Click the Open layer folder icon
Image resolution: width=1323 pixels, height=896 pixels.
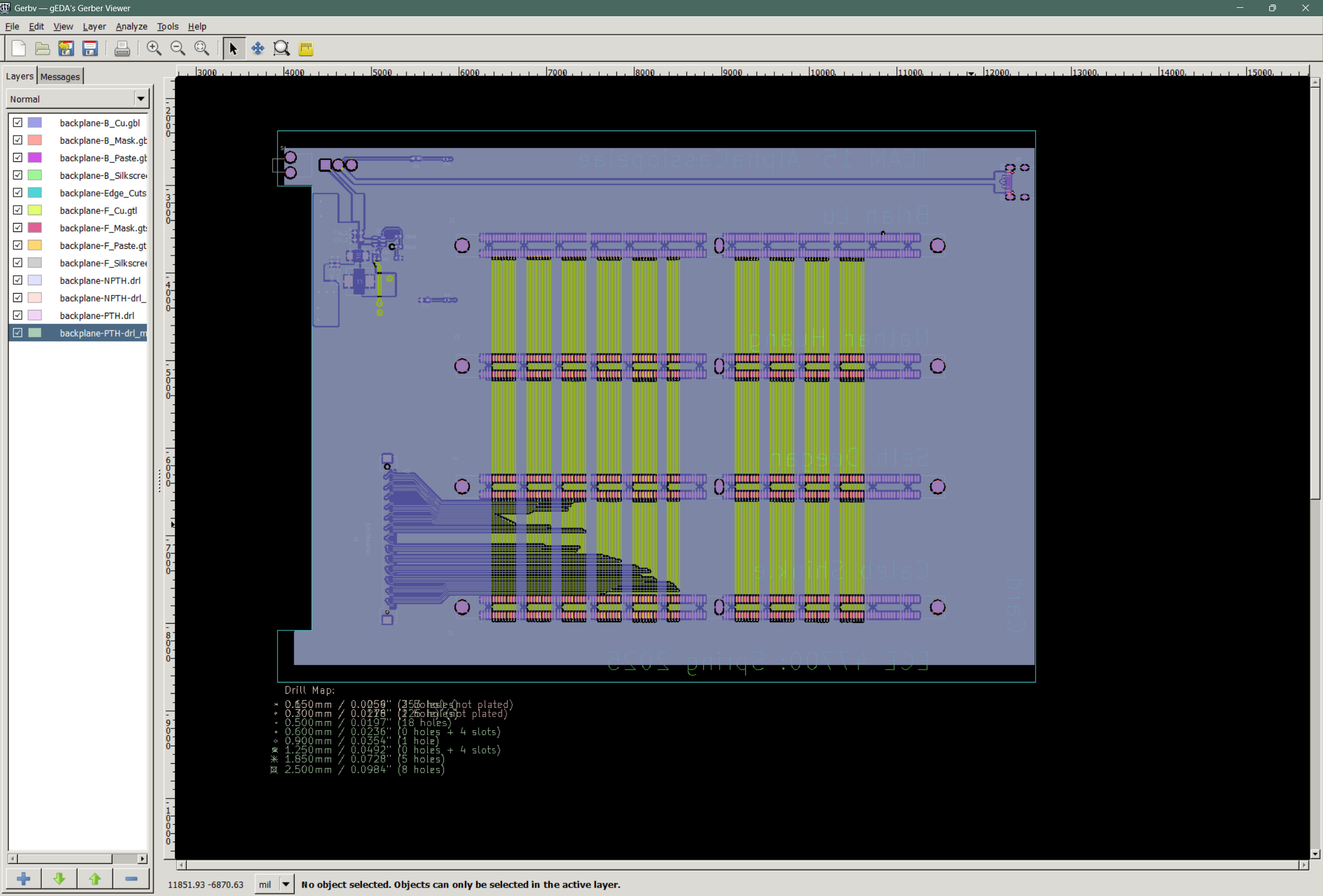point(42,48)
